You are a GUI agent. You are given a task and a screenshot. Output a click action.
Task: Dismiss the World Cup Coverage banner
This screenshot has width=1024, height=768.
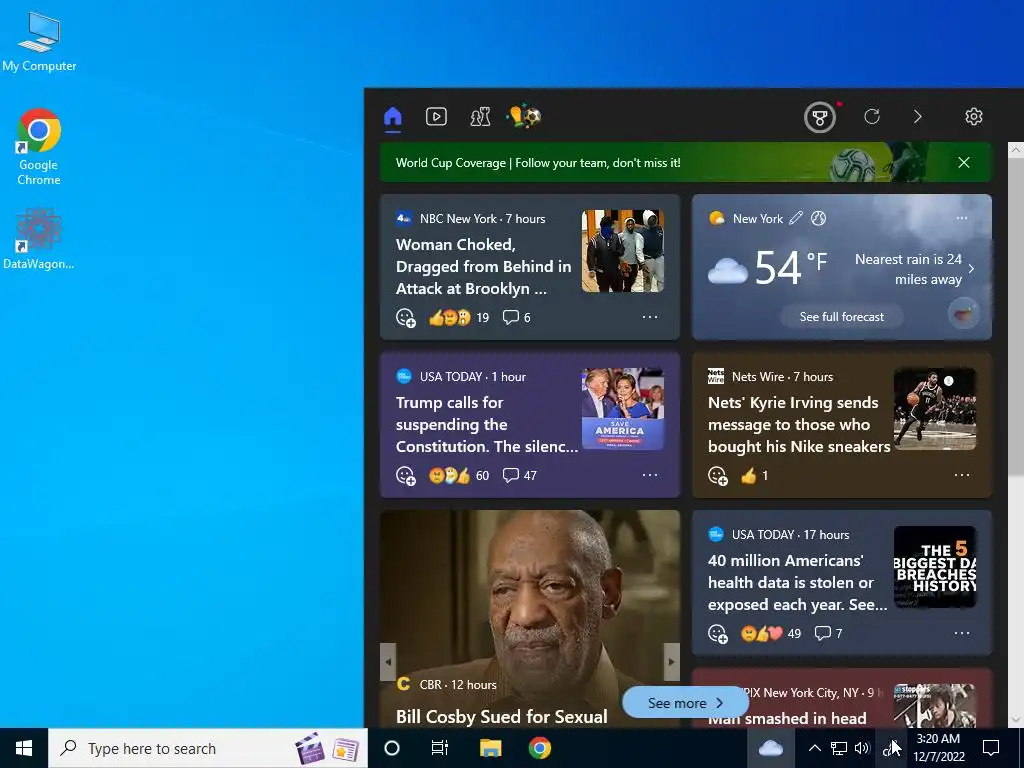point(964,163)
